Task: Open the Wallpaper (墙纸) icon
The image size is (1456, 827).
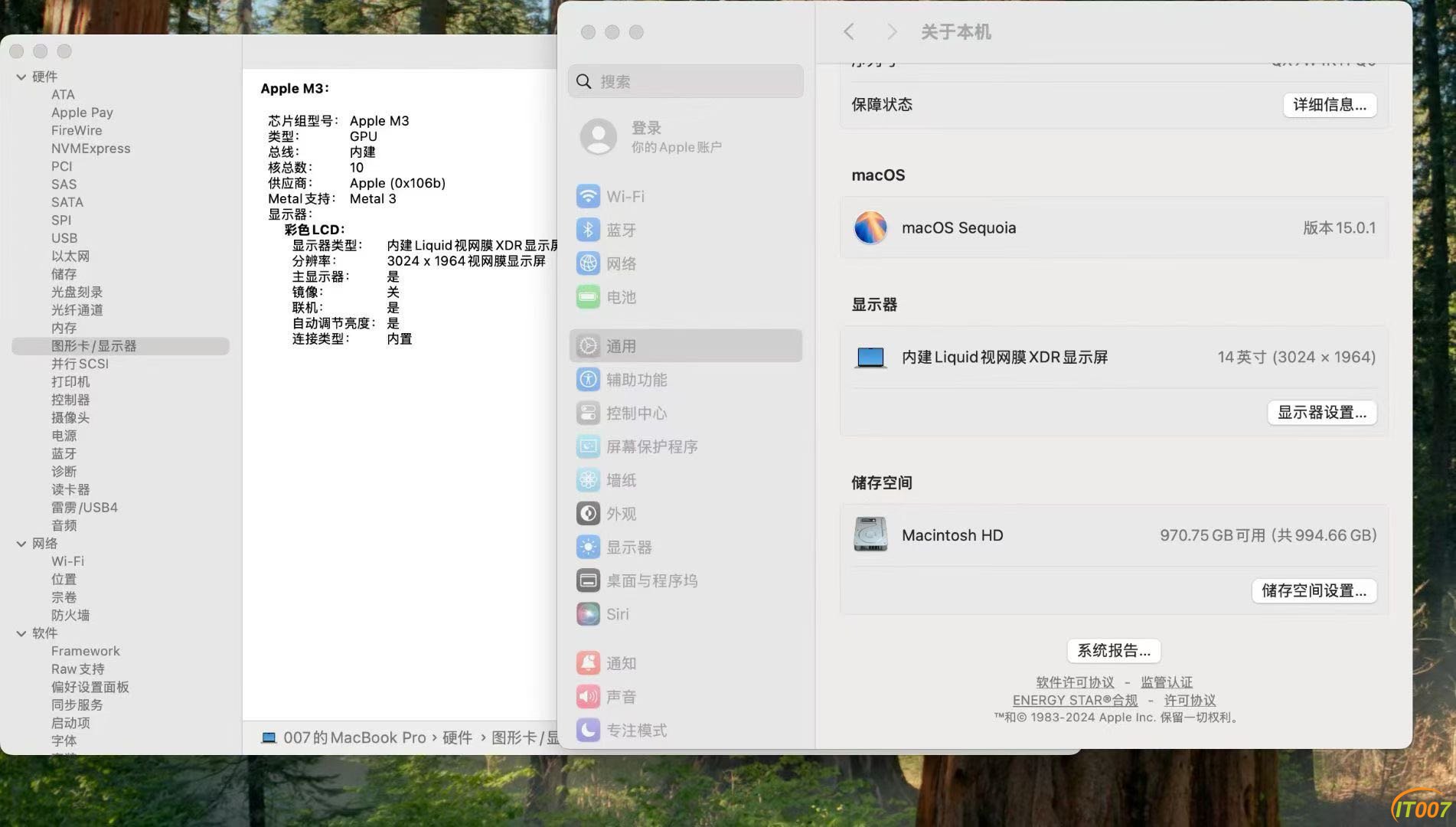Action: tap(588, 480)
